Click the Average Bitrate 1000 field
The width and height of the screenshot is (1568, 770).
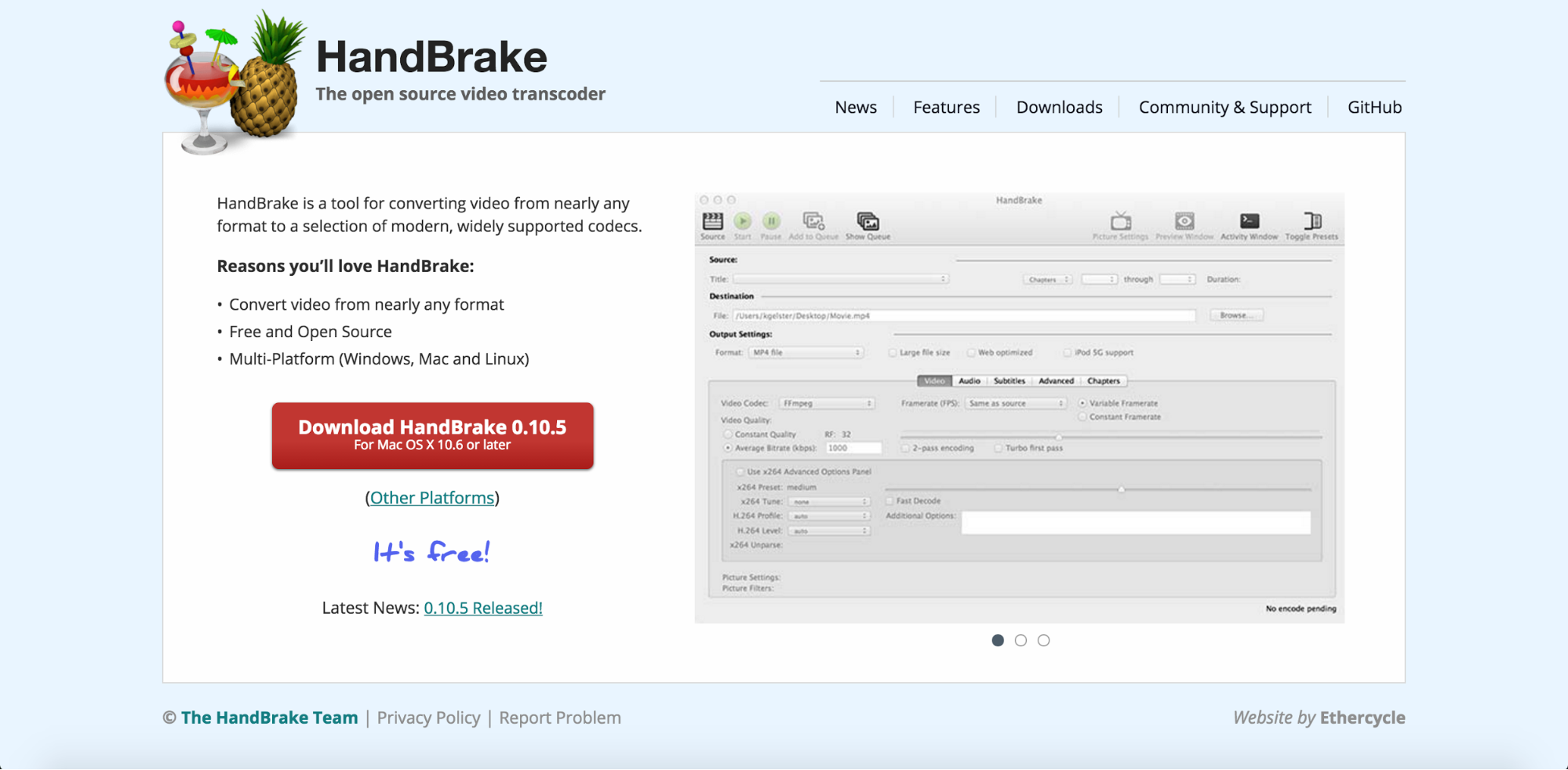(x=853, y=449)
